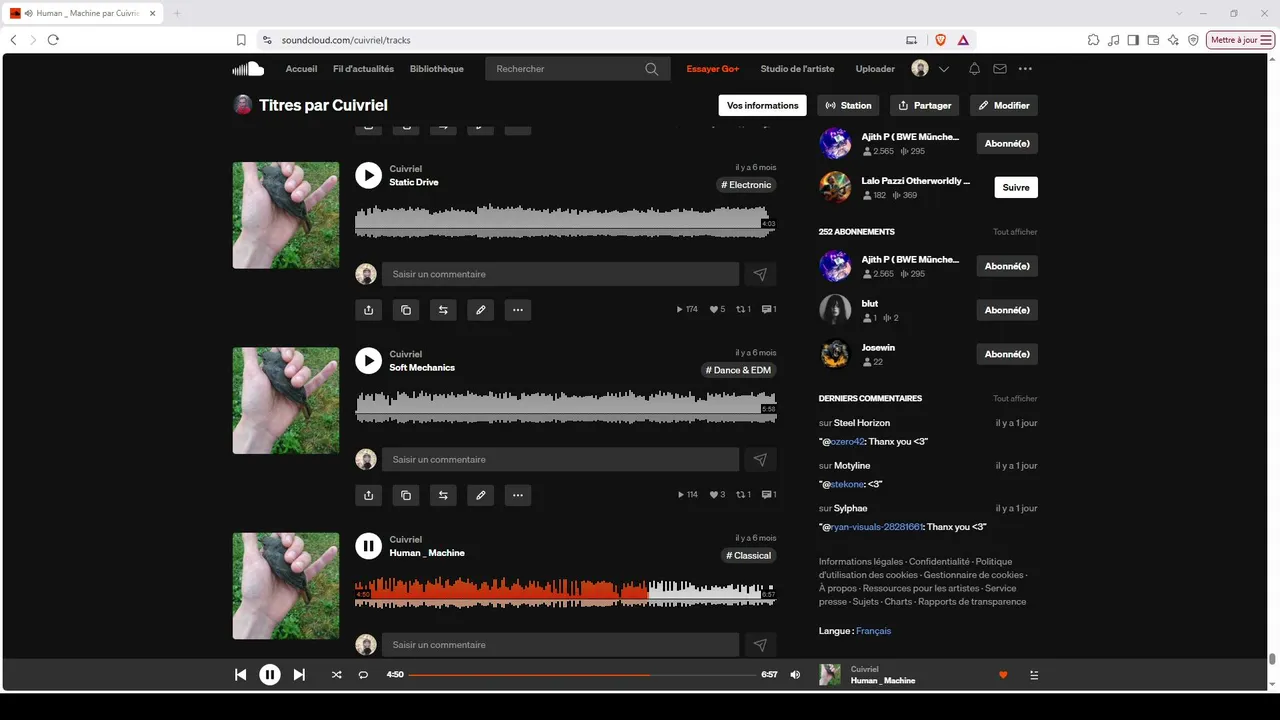Toggle repost on Static Drive

coord(443,310)
